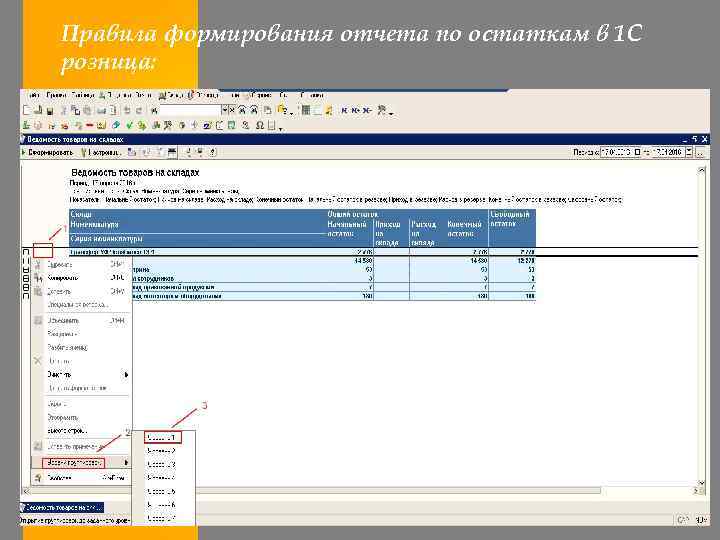Click the Redo arrow icon in main toolbar
Viewport: 720px width, 540px height.
[139, 111]
